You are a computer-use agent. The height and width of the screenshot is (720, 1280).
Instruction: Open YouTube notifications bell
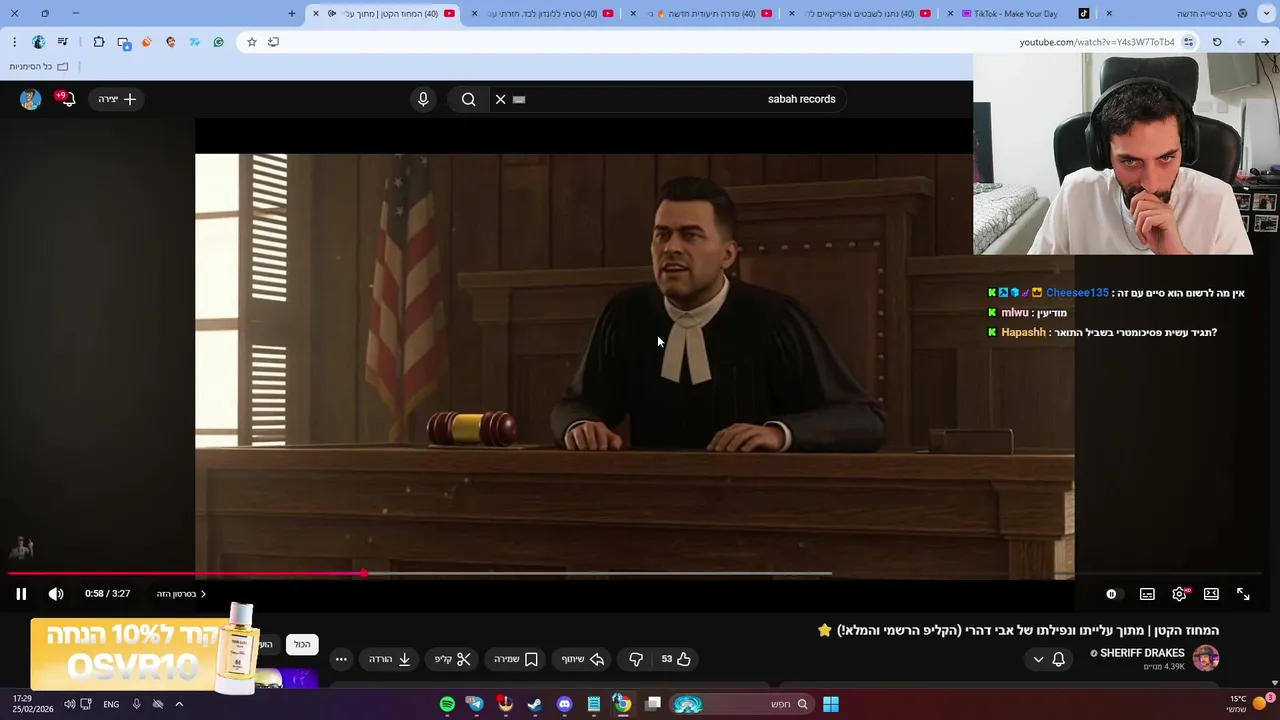pyautogui.click(x=67, y=98)
